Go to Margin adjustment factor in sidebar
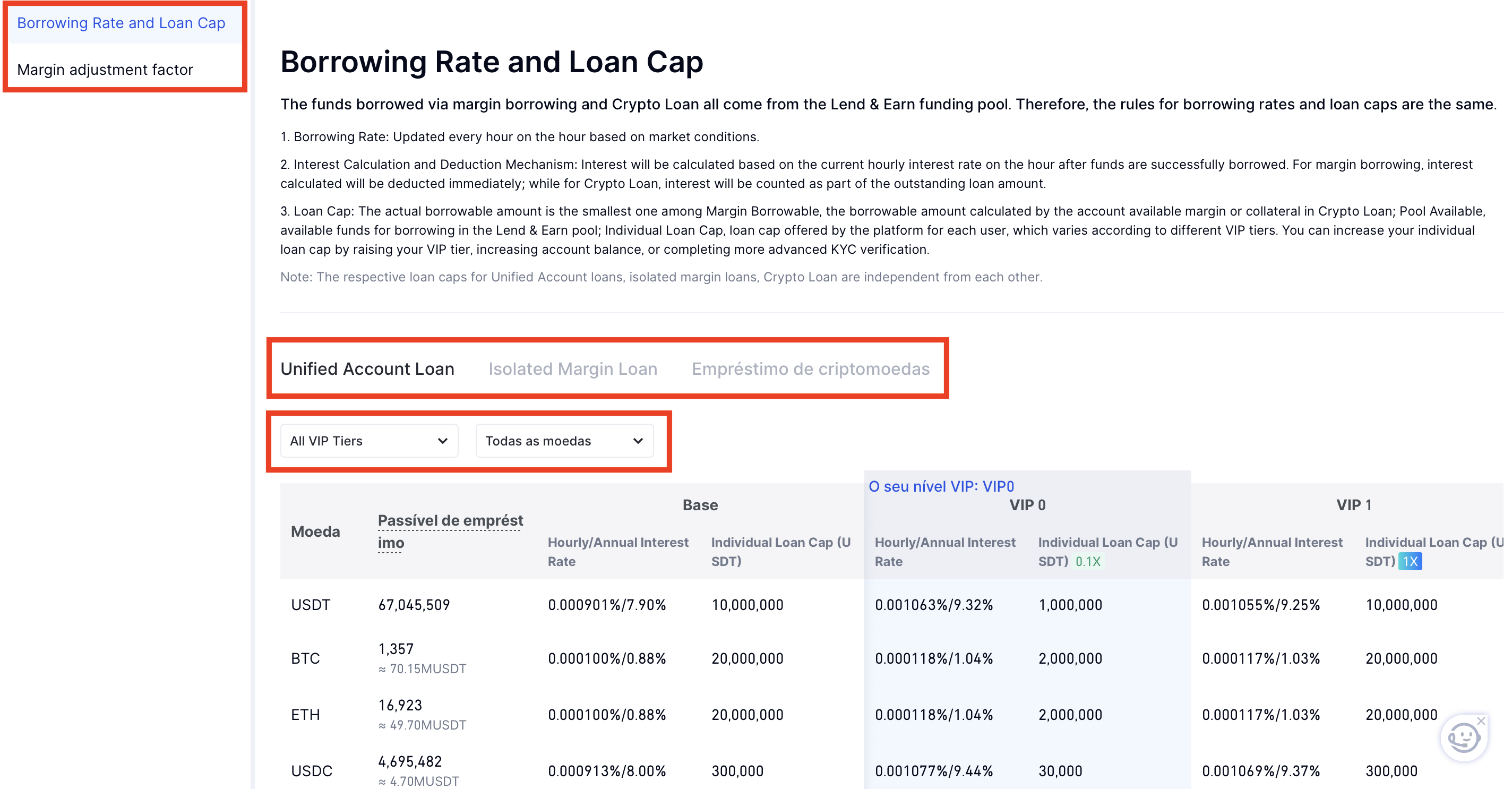Screen dimensions: 1512x789 point(105,69)
